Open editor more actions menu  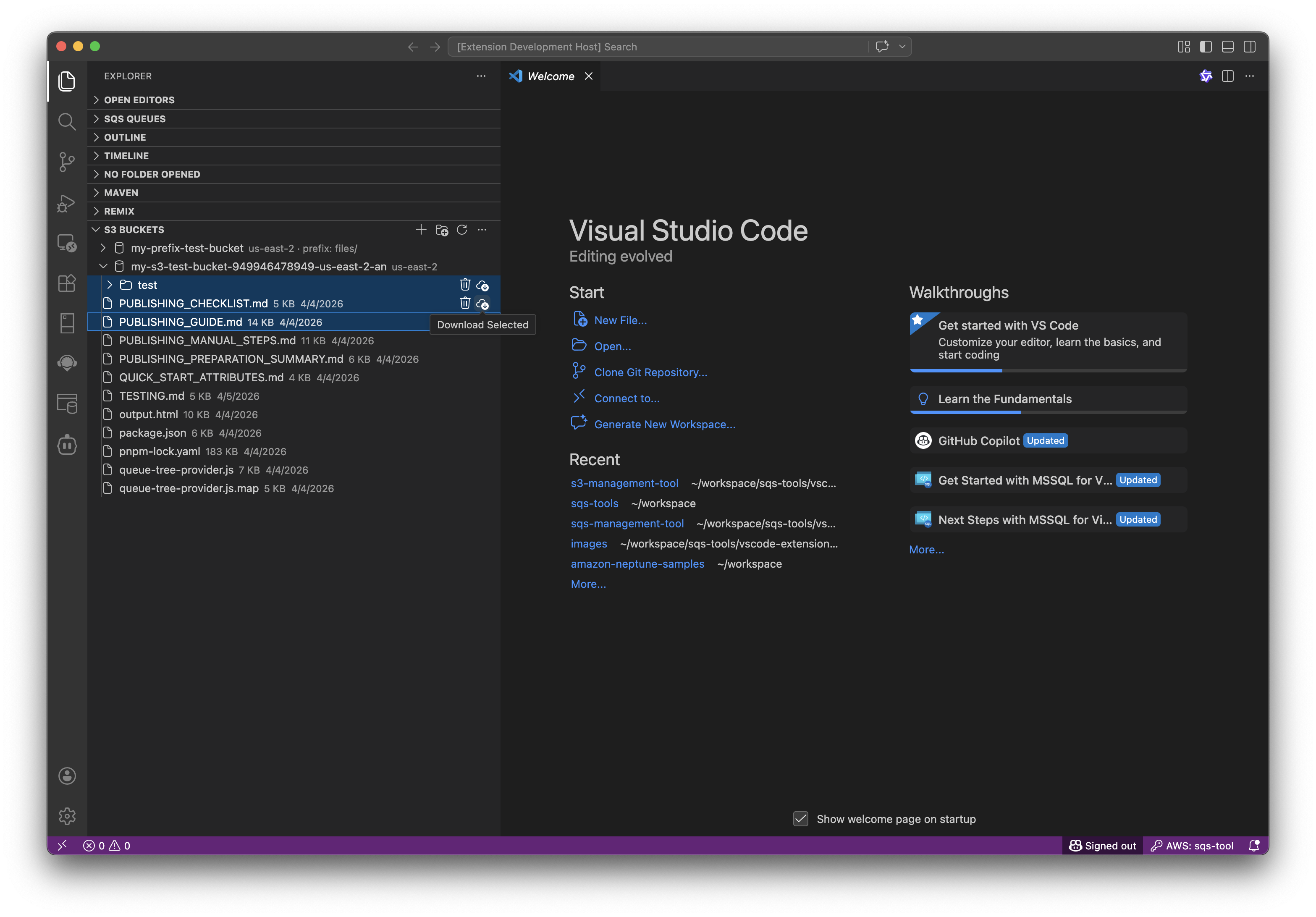coord(1250,76)
